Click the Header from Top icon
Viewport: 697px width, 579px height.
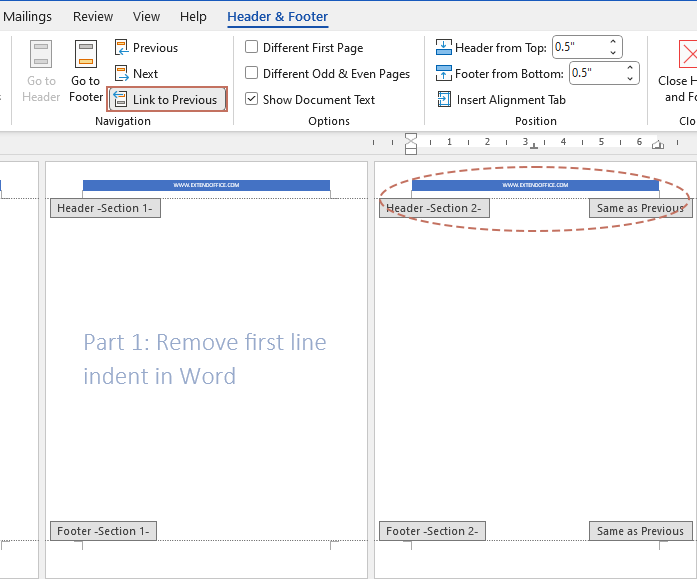click(x=444, y=48)
